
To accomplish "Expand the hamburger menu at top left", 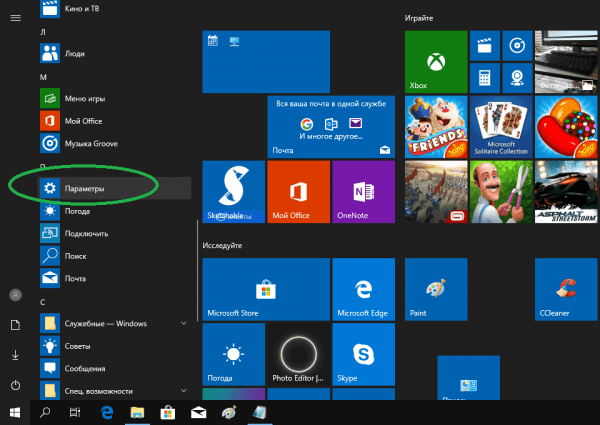I will pyautogui.click(x=15, y=18).
